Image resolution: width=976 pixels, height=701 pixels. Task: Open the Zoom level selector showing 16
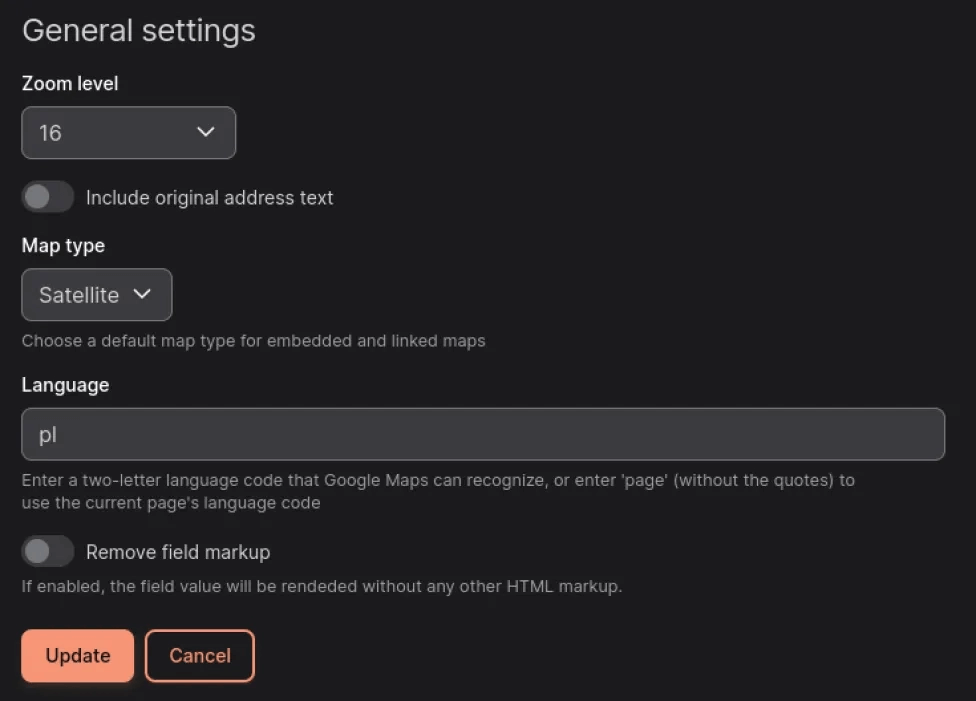[x=128, y=132]
